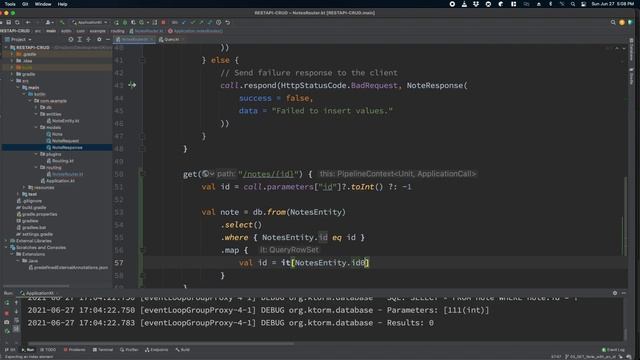Click the Back navigation arrow

pos(28,22)
